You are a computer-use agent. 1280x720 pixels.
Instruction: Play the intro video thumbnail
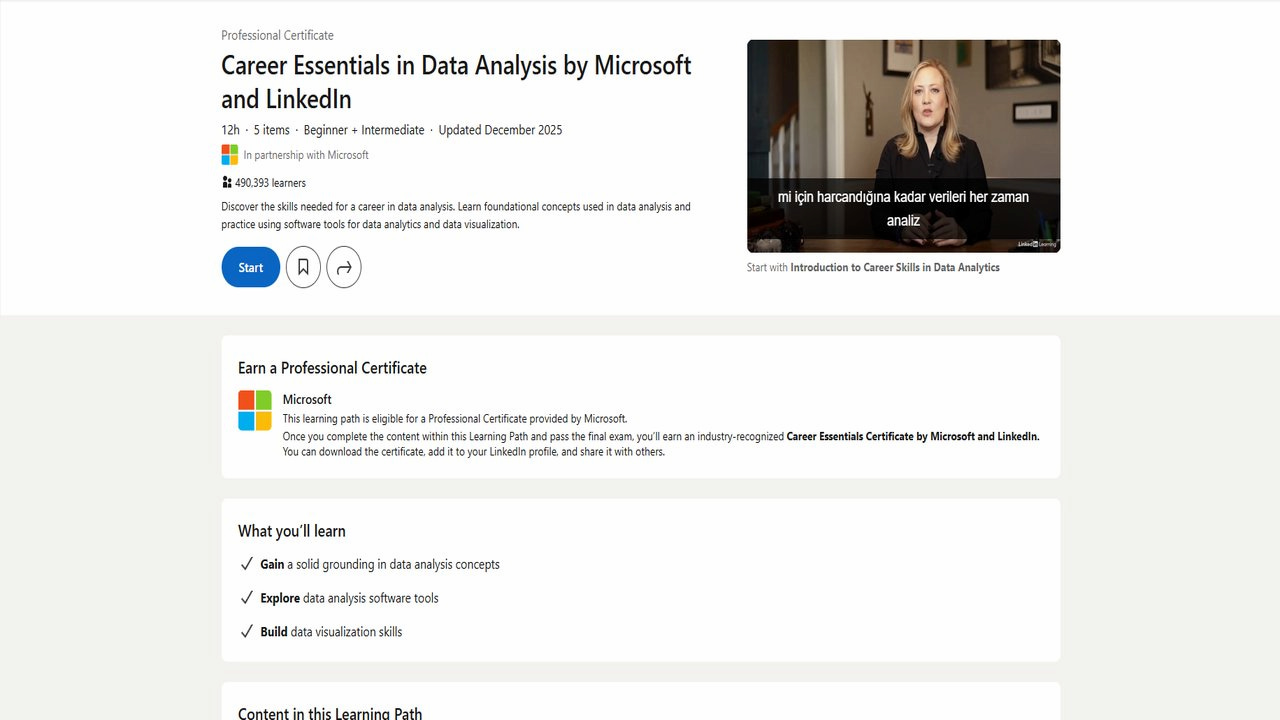pyautogui.click(x=903, y=146)
